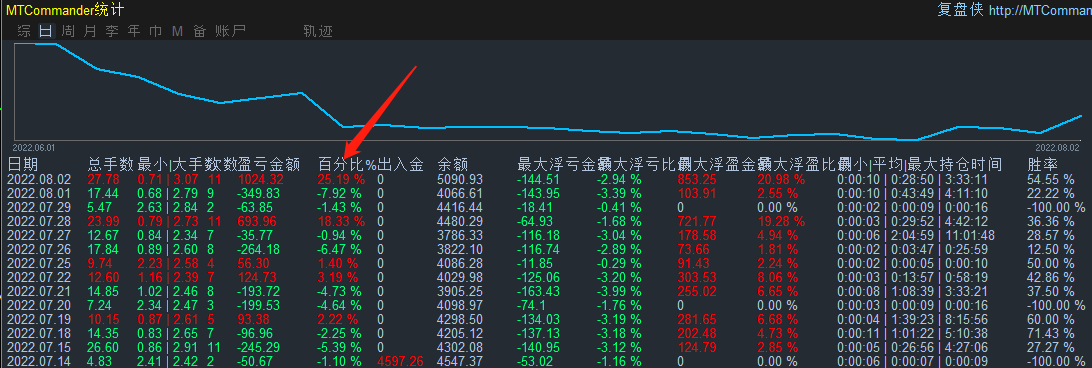Click the 4066.61 balance cell
Viewport: 1092px width, 368px height.
459,193
